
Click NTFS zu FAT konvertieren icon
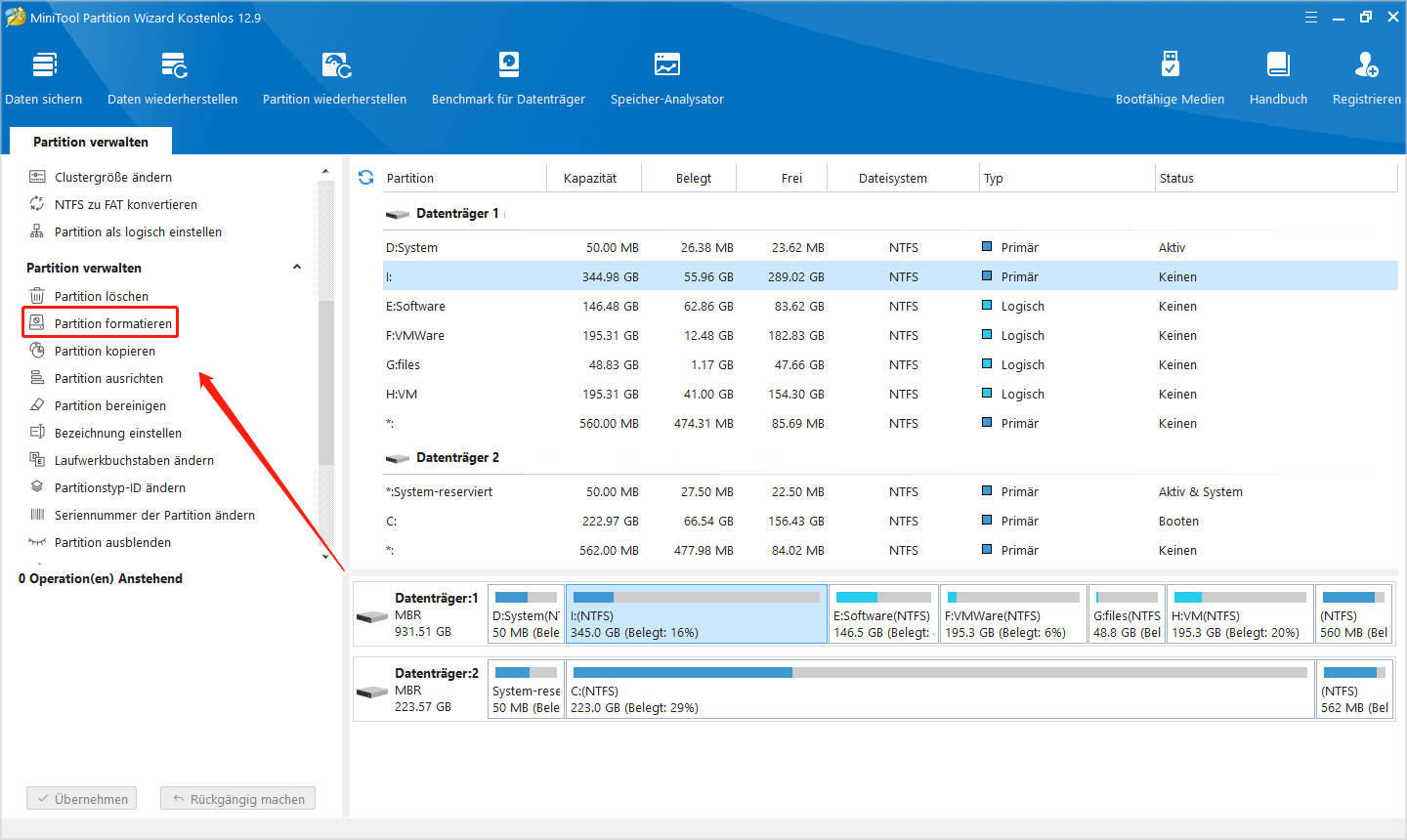click(37, 204)
